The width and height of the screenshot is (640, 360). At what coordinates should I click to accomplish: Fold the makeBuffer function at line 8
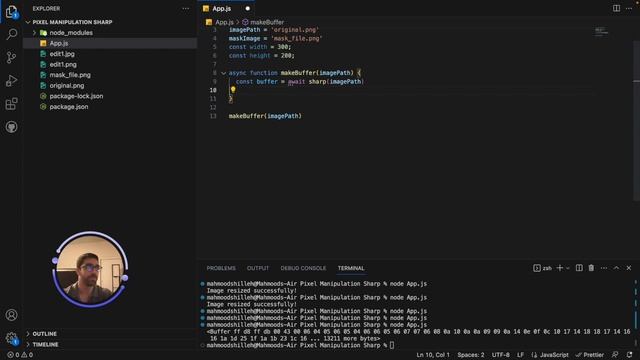click(x=223, y=73)
